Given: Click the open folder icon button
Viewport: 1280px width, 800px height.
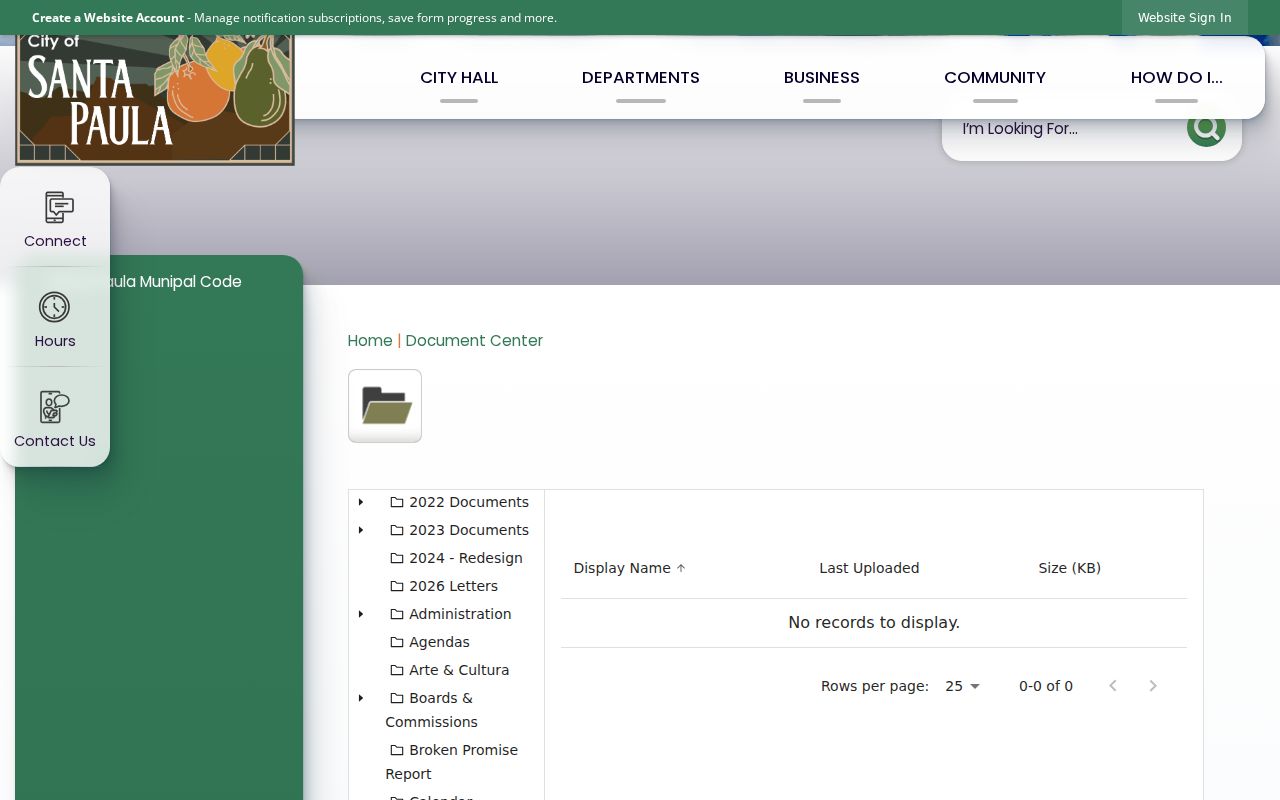Looking at the screenshot, I should [x=385, y=406].
